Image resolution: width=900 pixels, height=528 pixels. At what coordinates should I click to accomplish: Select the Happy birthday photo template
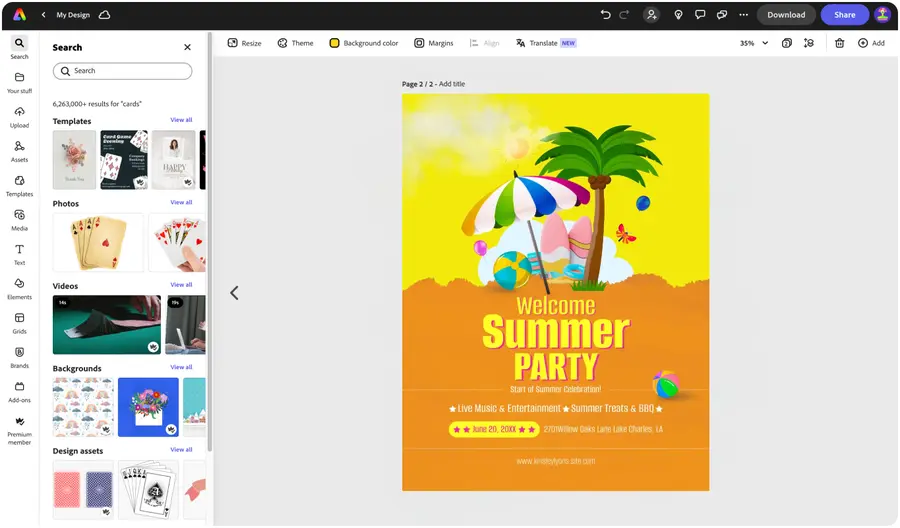[x=174, y=160]
